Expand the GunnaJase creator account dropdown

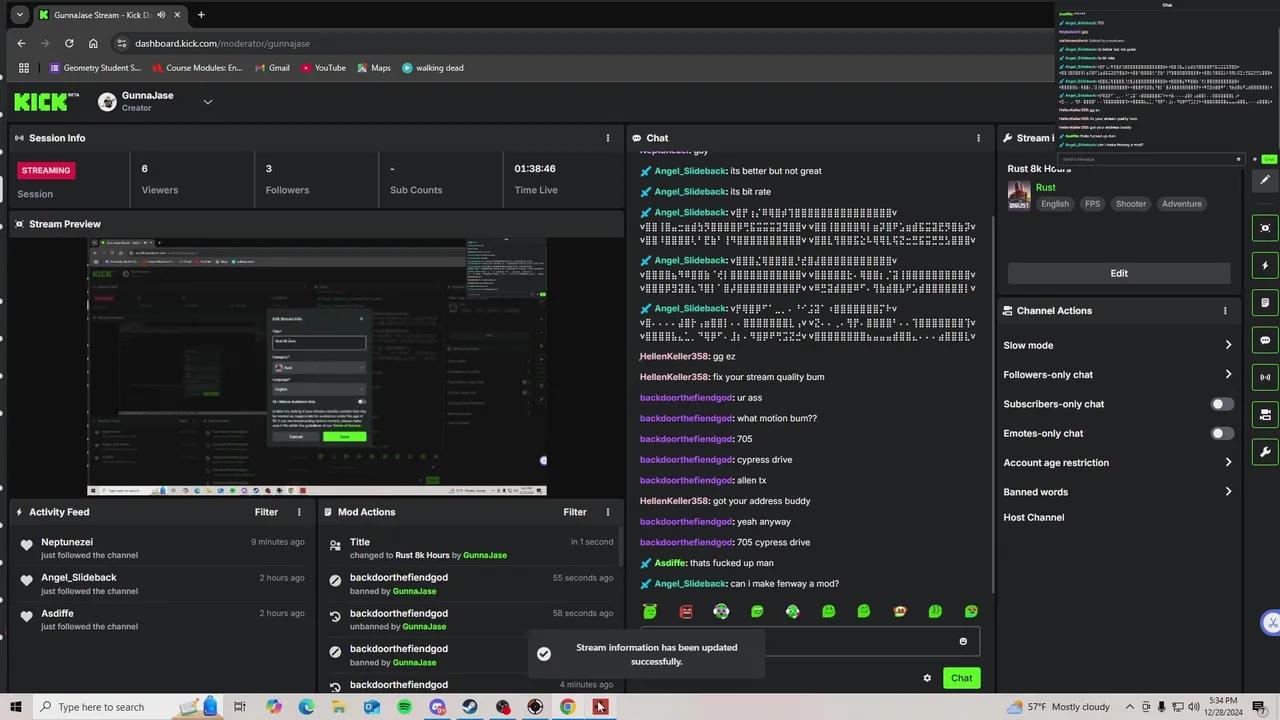pyautogui.click(x=208, y=102)
